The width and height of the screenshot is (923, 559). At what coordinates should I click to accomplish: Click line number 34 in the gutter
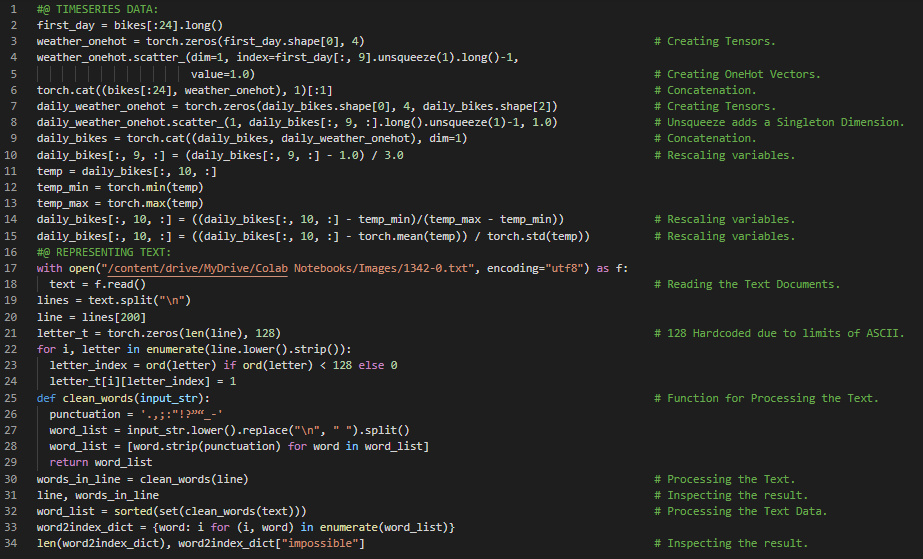pyautogui.click(x=12, y=543)
